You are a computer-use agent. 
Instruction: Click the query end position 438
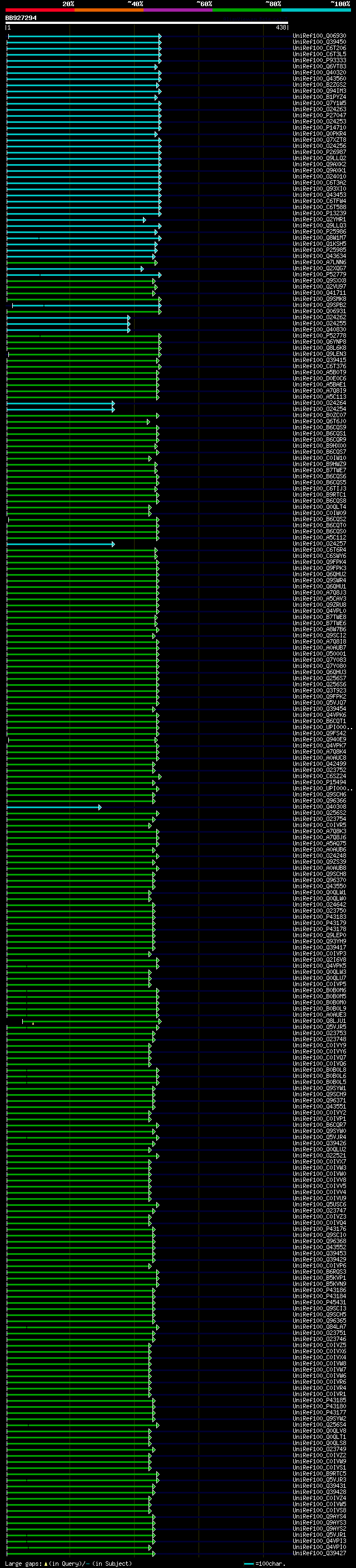point(280,27)
